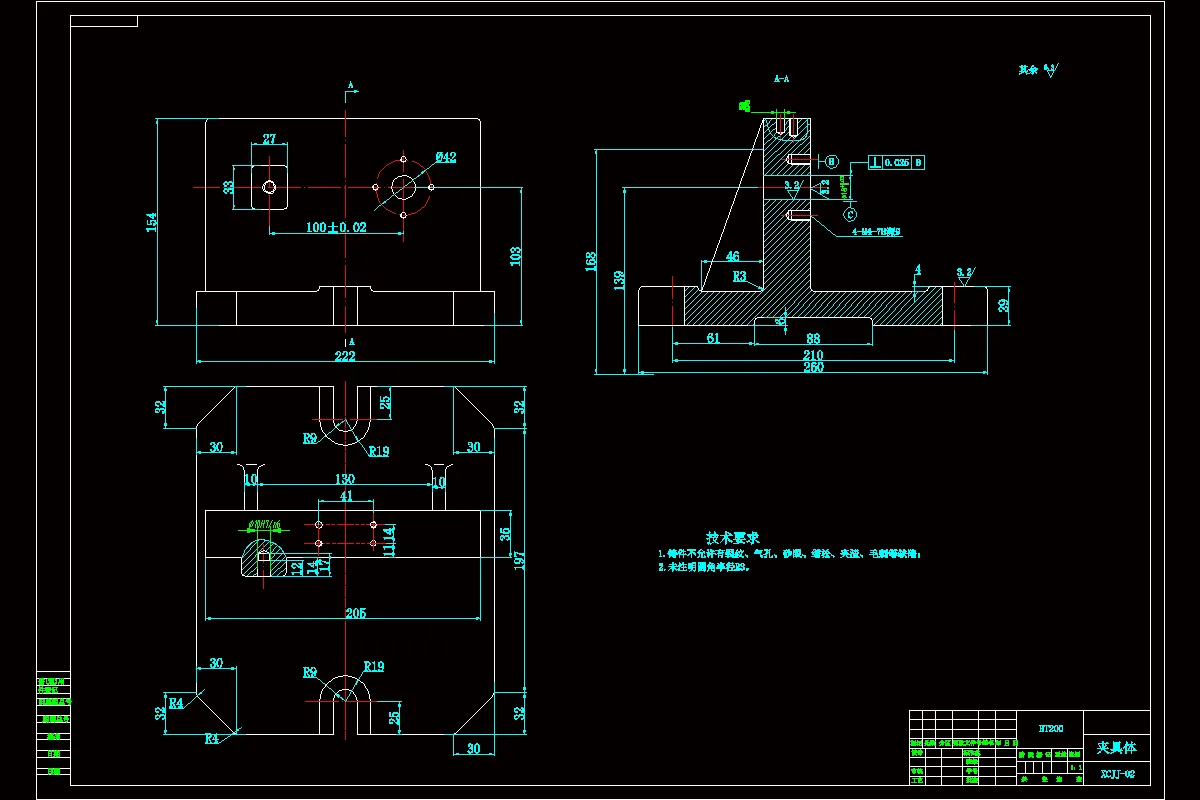
Task: Select the 103 vertical dimension
Action: pos(516,255)
